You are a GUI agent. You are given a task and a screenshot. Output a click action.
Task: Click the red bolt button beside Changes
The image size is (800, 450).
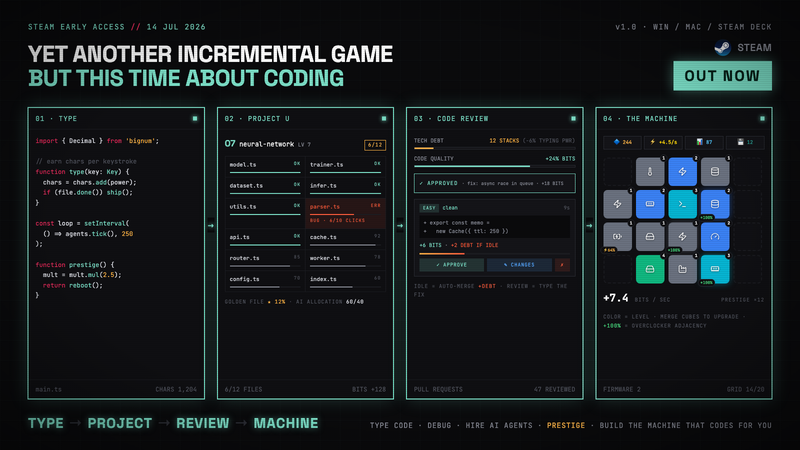(x=562, y=265)
